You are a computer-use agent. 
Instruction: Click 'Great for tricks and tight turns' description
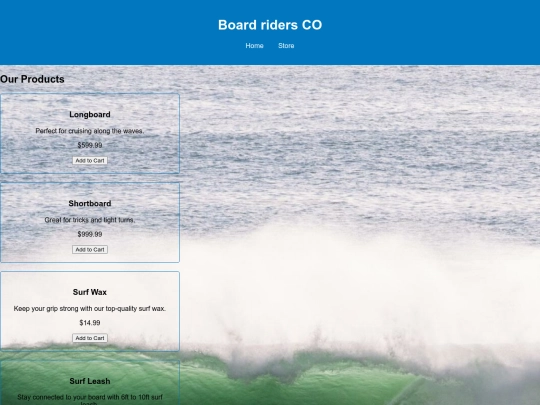click(90, 220)
